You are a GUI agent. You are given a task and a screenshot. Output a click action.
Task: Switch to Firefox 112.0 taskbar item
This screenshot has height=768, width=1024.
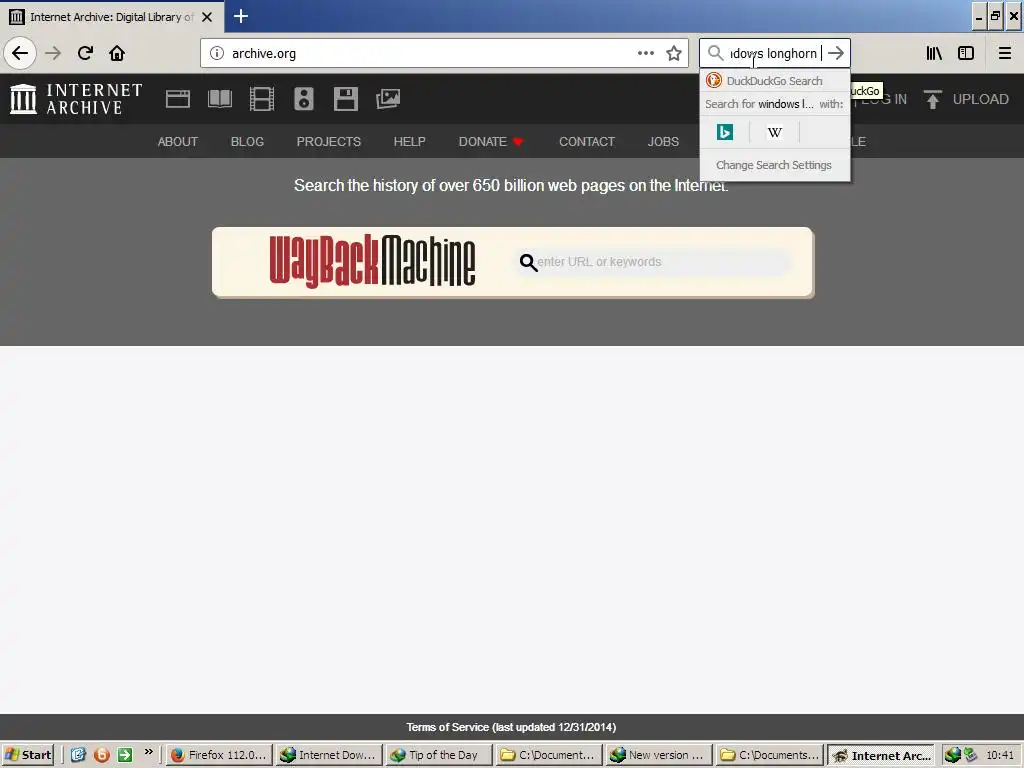[x=219, y=755]
